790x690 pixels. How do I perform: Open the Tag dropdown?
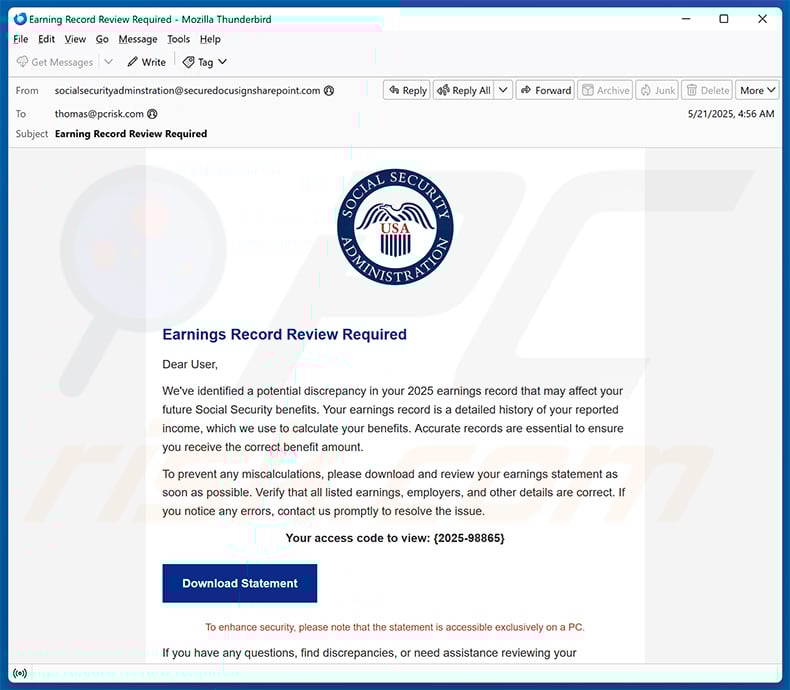pyautogui.click(x=205, y=62)
